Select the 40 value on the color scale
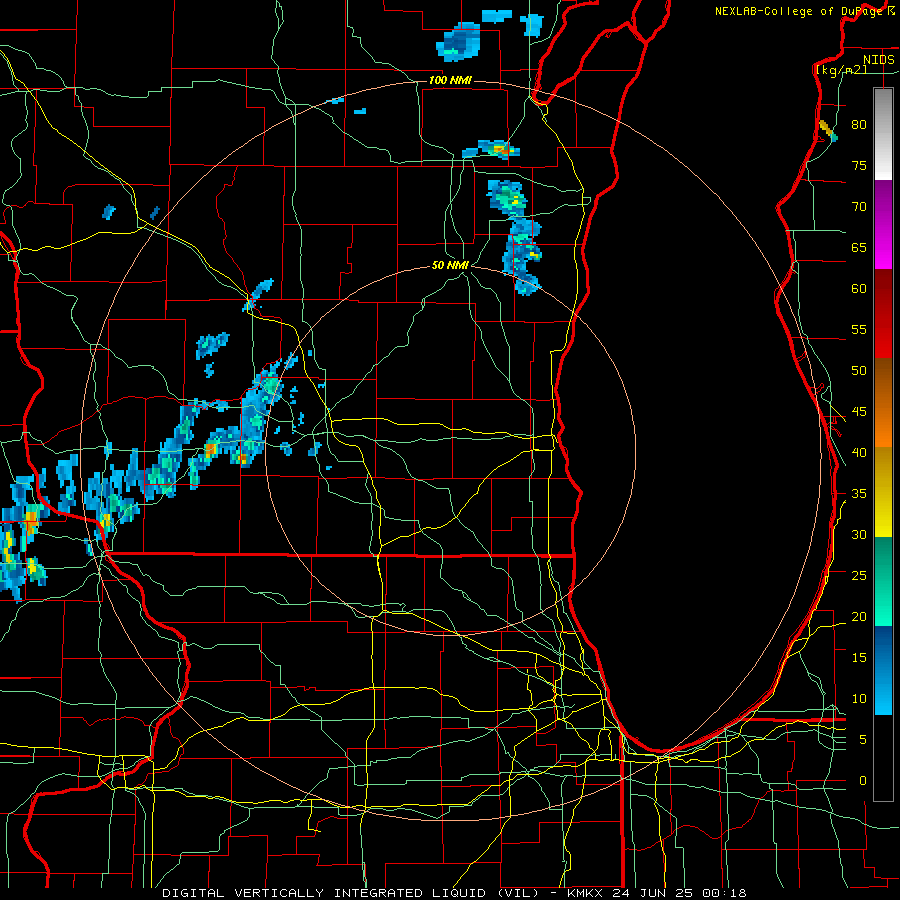The image size is (900, 900). point(859,453)
